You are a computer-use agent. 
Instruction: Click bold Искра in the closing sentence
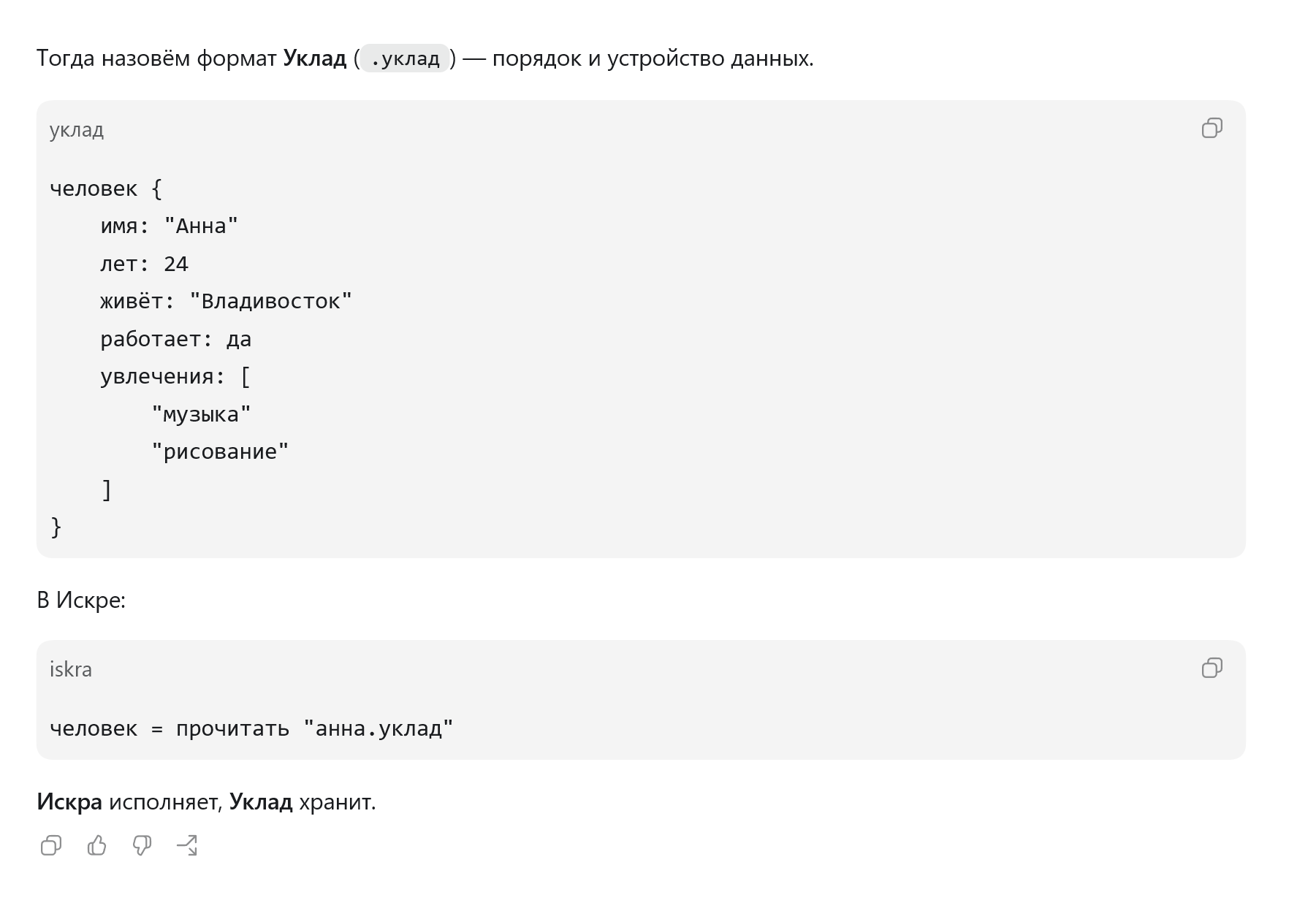[69, 801]
